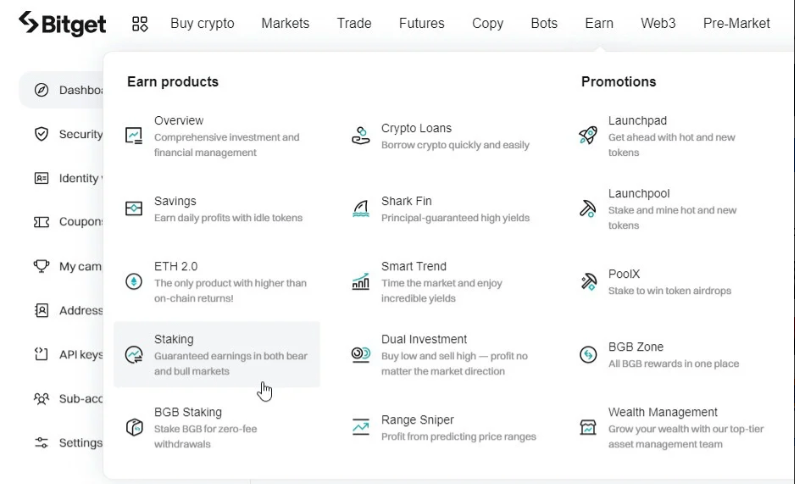Click the Wealth Management icon
Screen dimensions: 795x484
[x=588, y=427]
